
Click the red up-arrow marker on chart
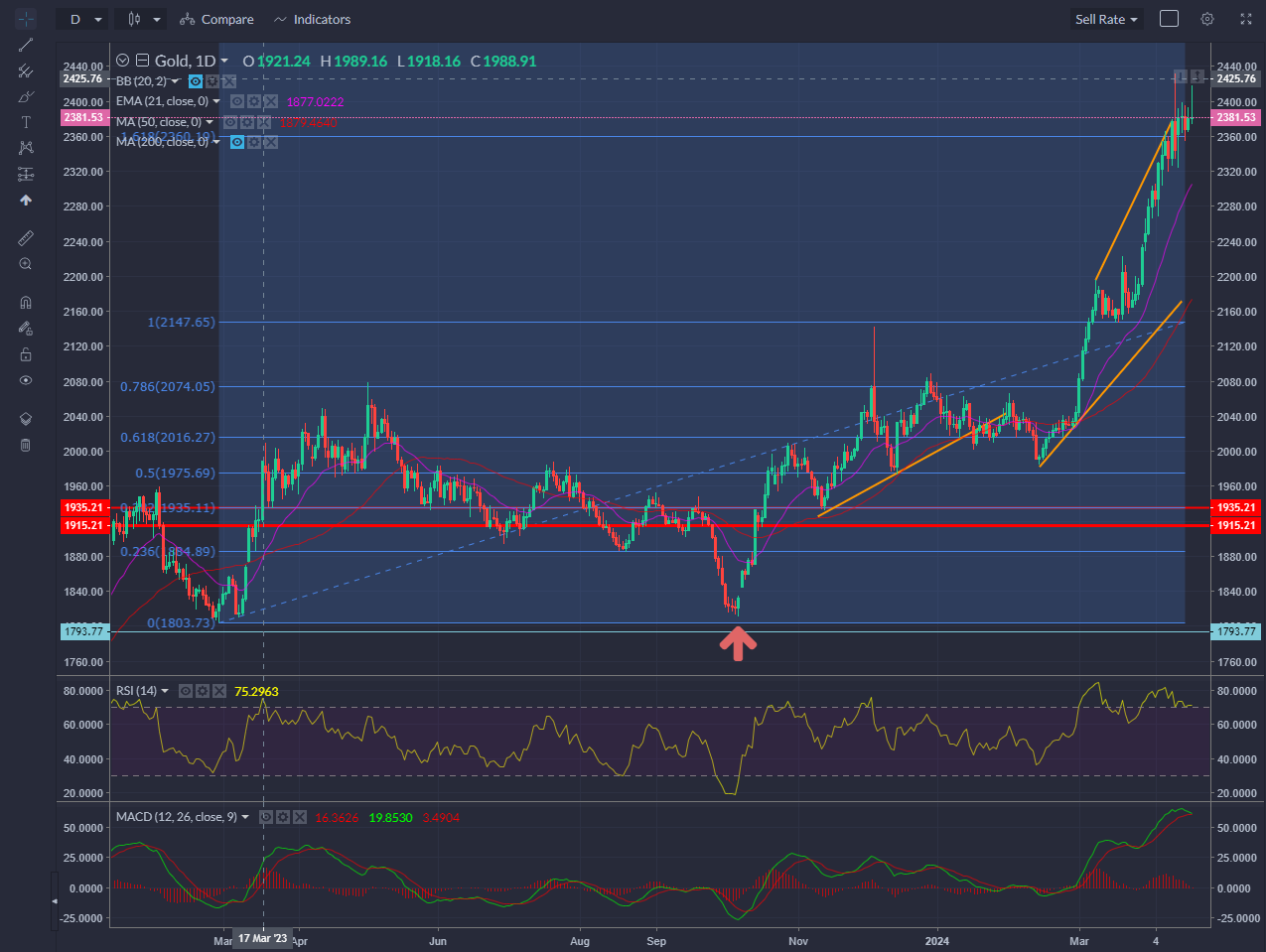pos(738,646)
